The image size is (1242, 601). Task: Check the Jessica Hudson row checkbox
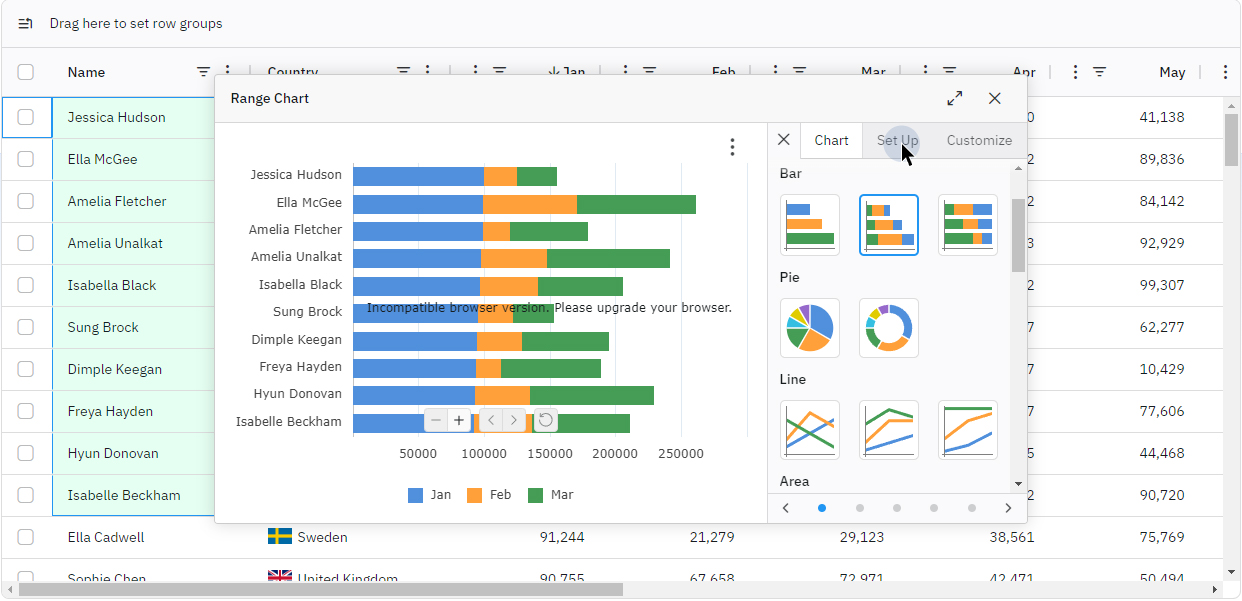click(x=26, y=117)
